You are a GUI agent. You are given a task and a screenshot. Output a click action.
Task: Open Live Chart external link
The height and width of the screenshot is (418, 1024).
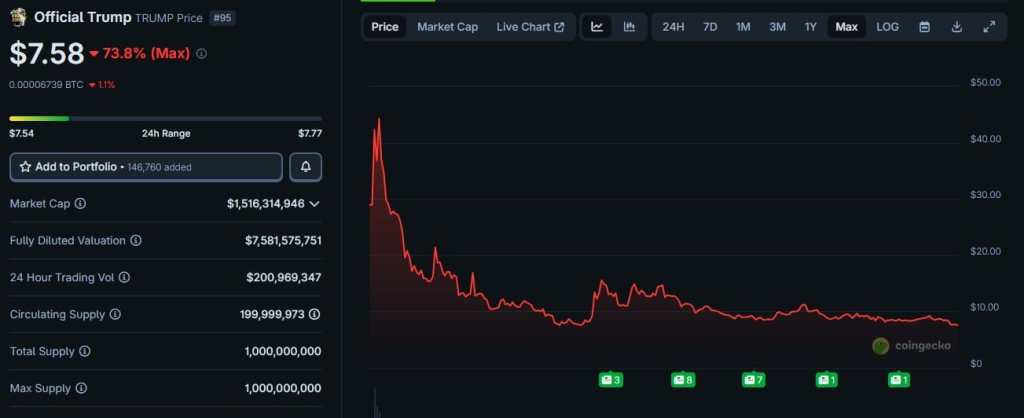pos(530,27)
